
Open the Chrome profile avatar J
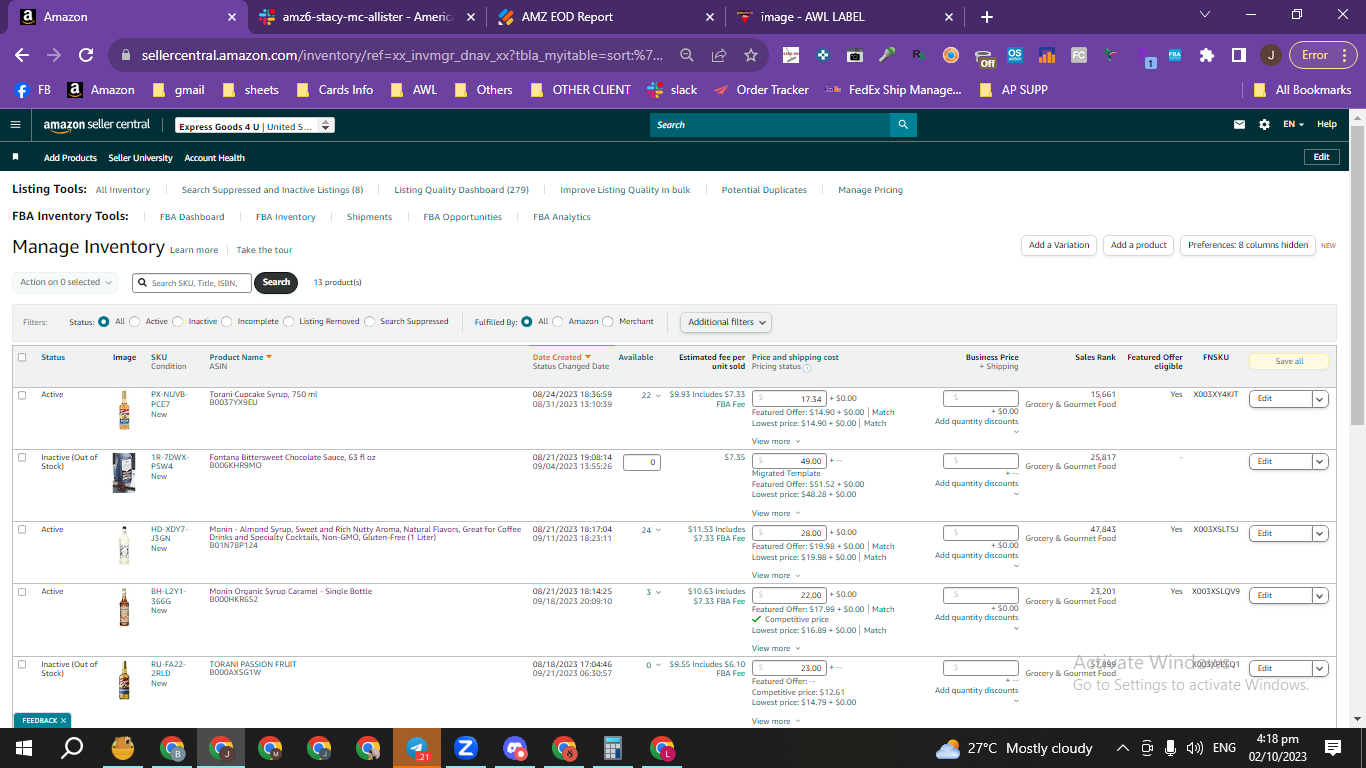coord(1270,55)
